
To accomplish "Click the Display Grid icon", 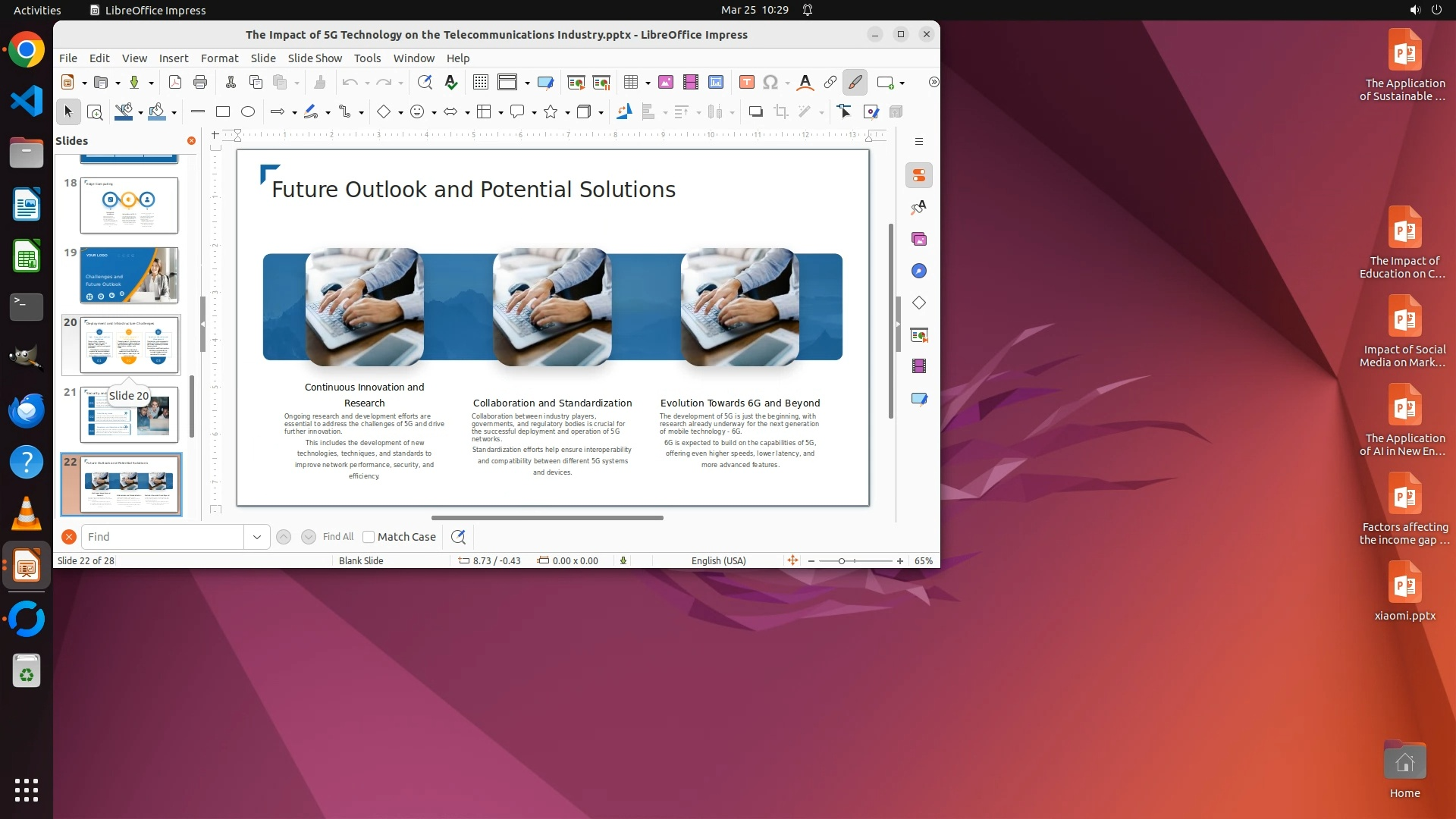I will (x=480, y=82).
